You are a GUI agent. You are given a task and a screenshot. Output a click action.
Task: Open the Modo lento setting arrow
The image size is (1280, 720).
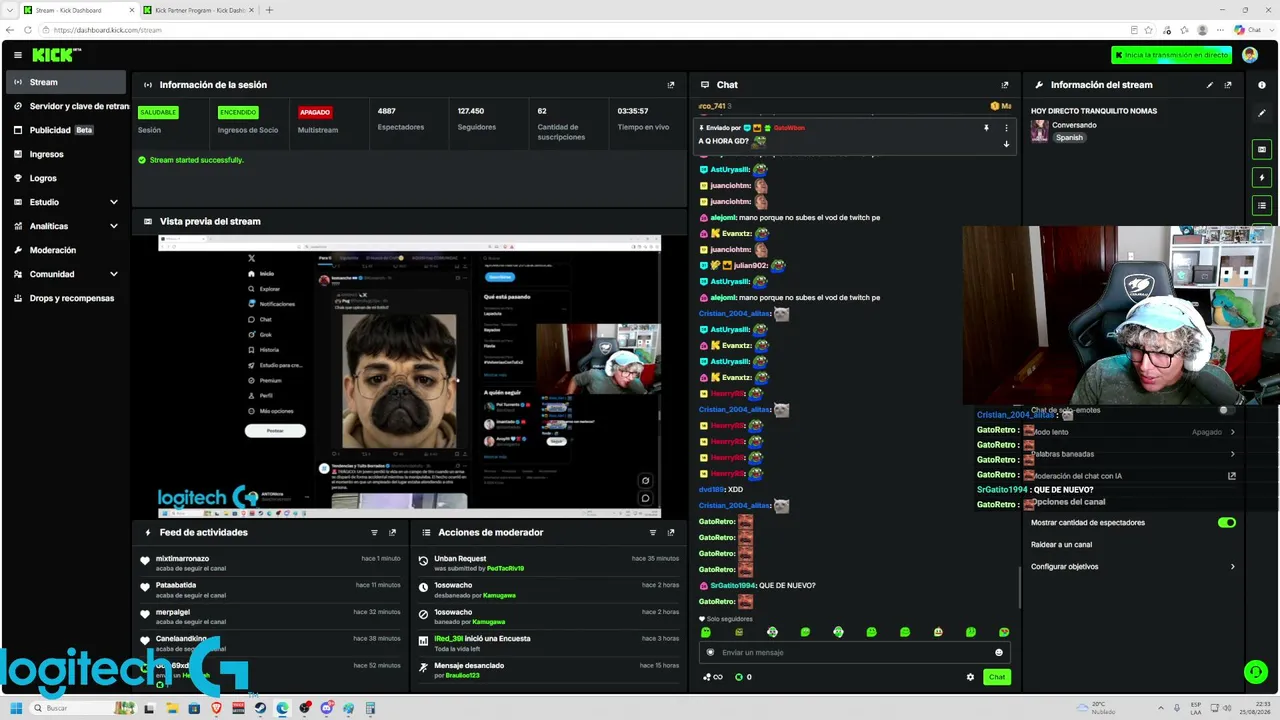coord(1232,432)
